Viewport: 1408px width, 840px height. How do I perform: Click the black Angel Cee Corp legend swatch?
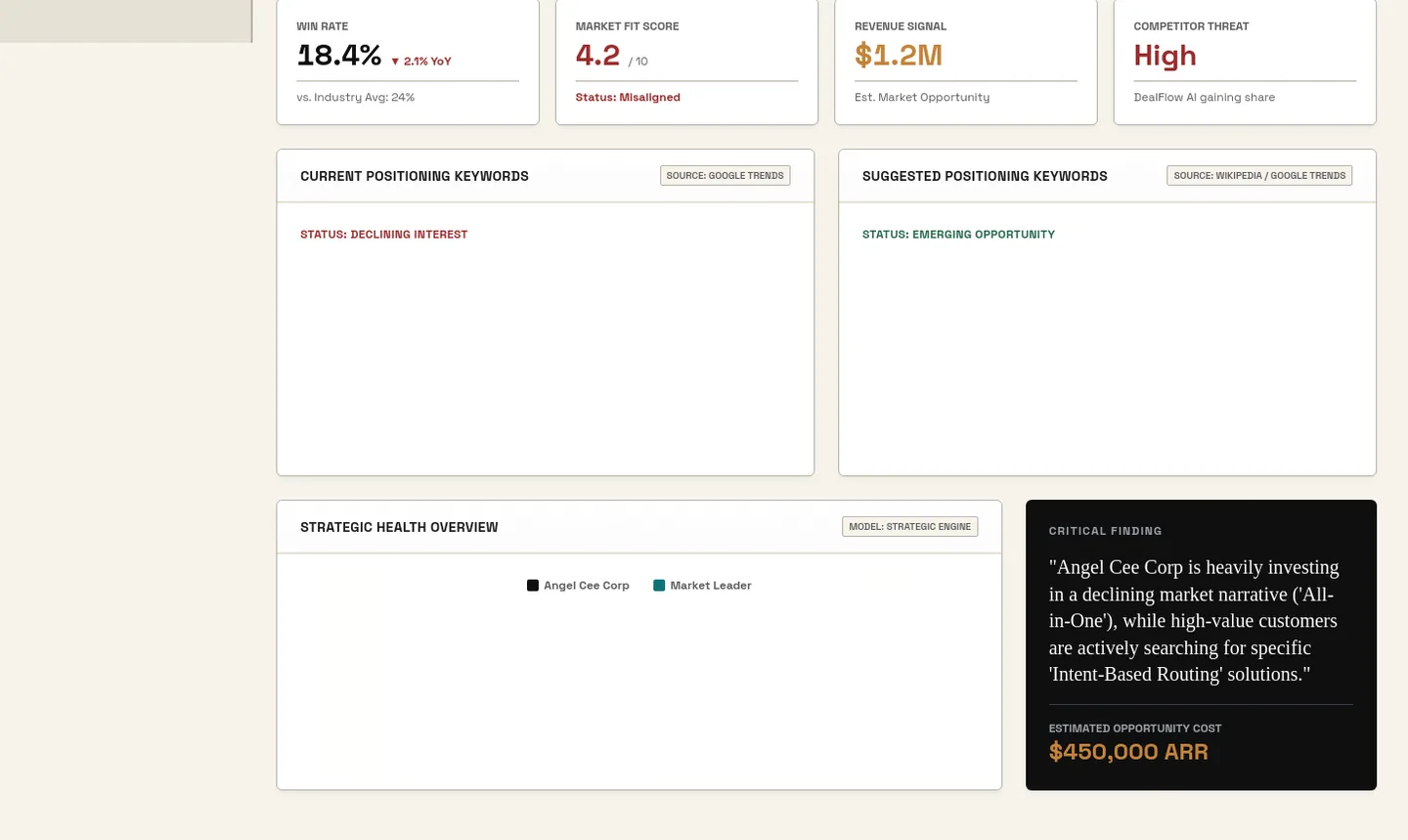tap(533, 586)
